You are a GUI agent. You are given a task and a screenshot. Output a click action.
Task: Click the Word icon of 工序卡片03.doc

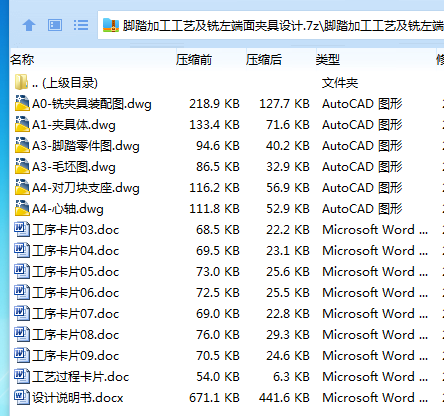[x=22, y=229]
